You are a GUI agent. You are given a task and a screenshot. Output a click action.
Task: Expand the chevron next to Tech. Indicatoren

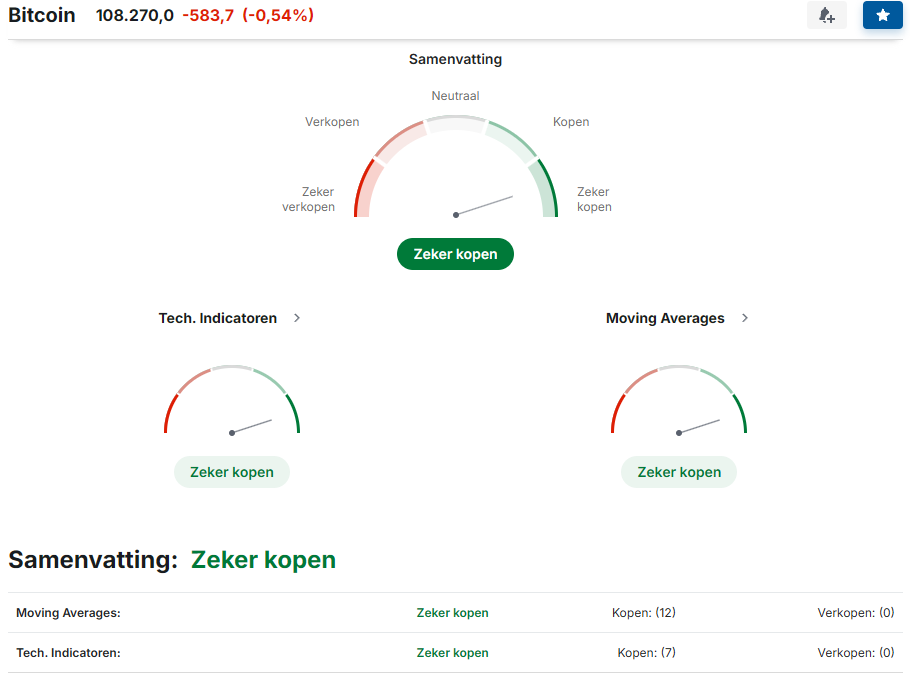point(297,318)
